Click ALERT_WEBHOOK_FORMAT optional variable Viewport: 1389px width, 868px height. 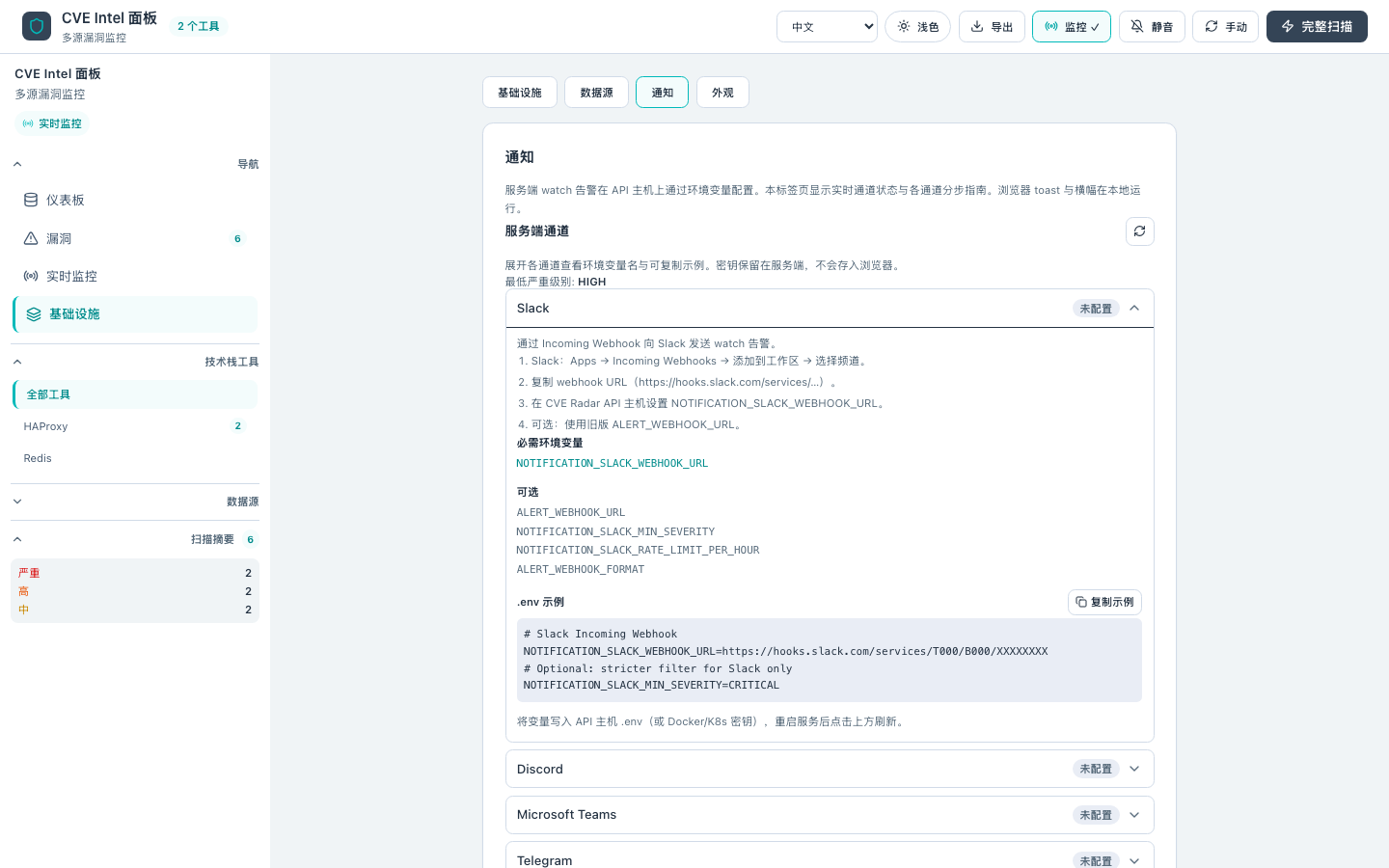pyautogui.click(x=581, y=569)
